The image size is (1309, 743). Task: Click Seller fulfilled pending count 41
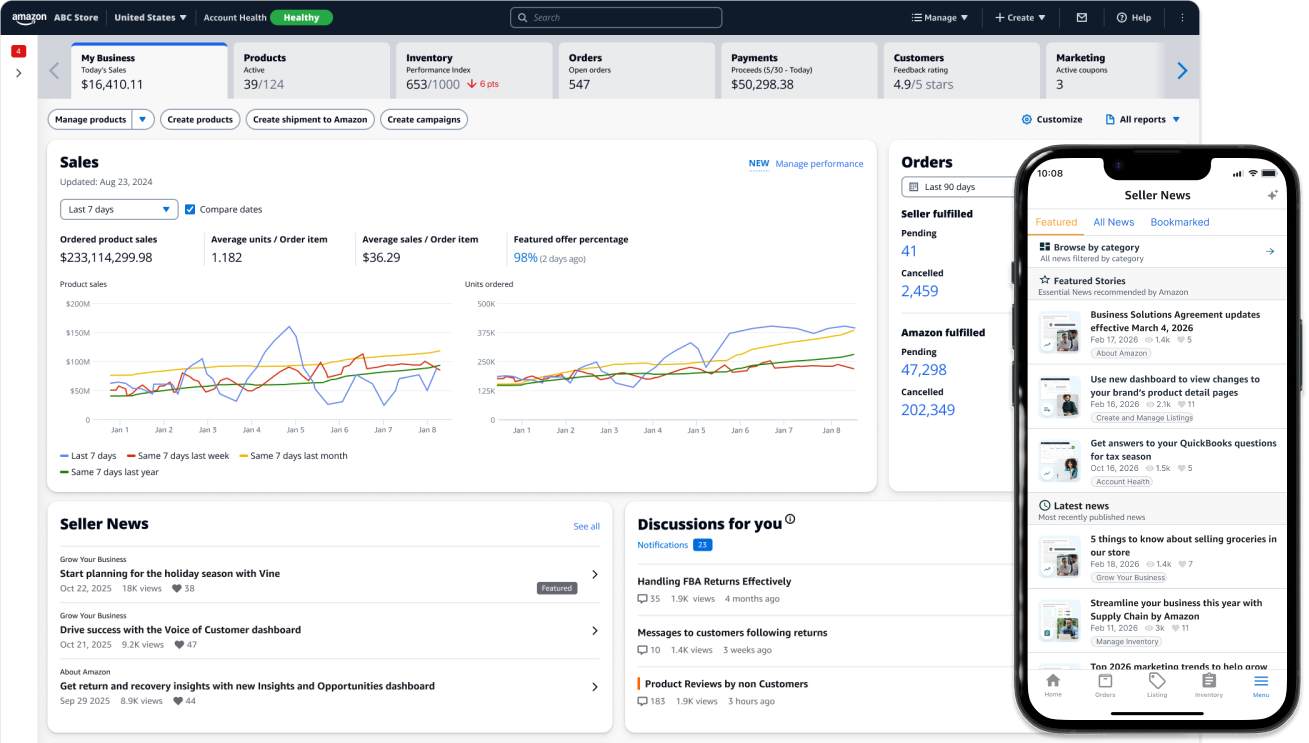909,251
